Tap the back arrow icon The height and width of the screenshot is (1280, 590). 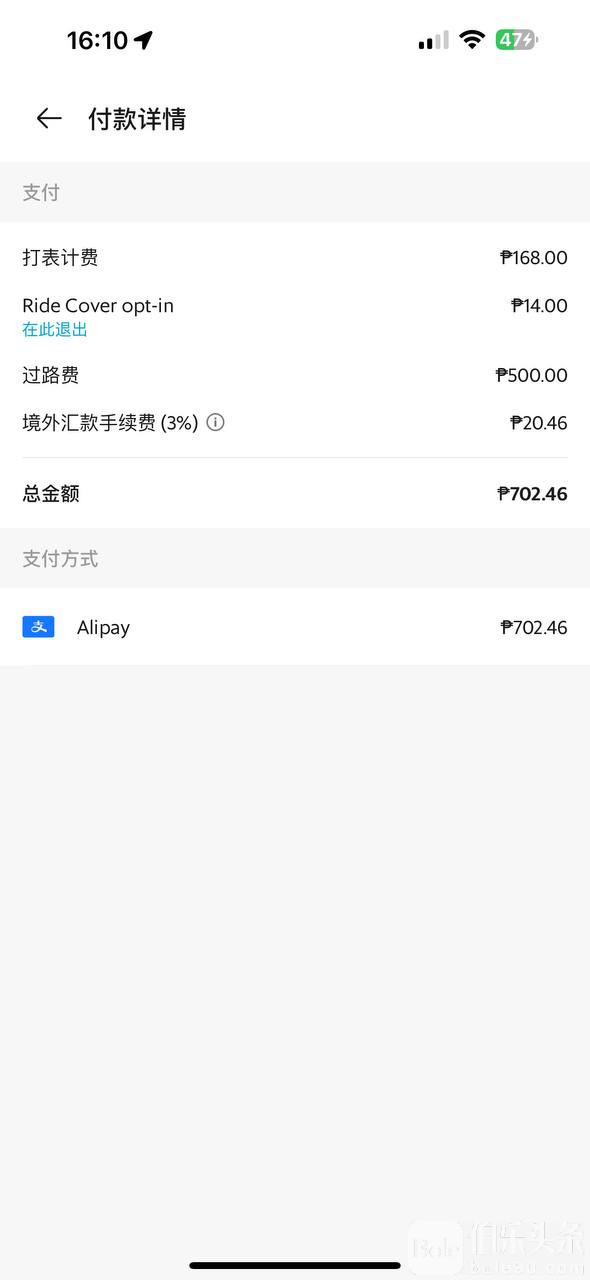tap(49, 119)
